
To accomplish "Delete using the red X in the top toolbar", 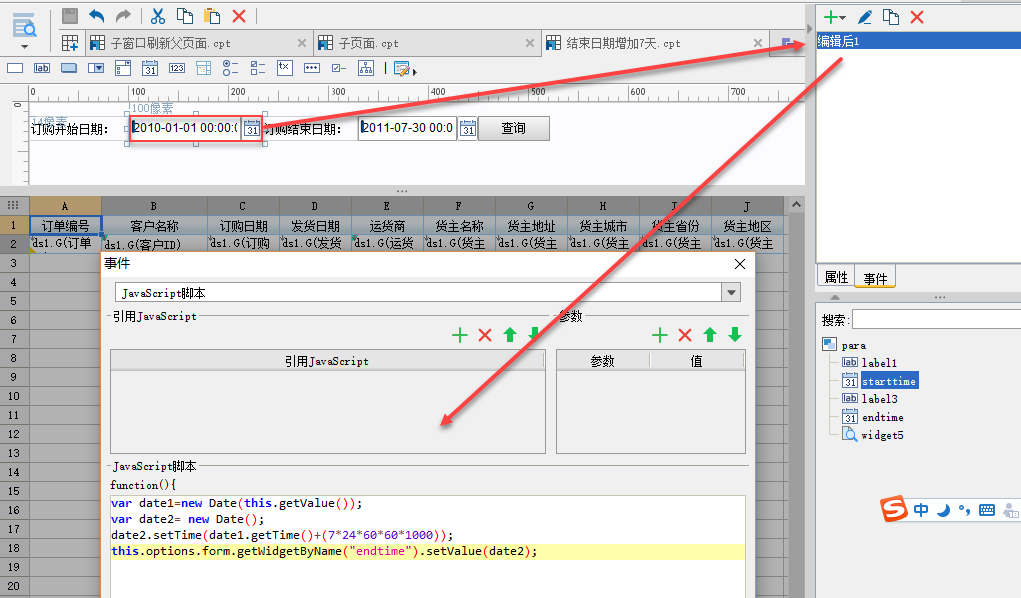I will point(239,16).
